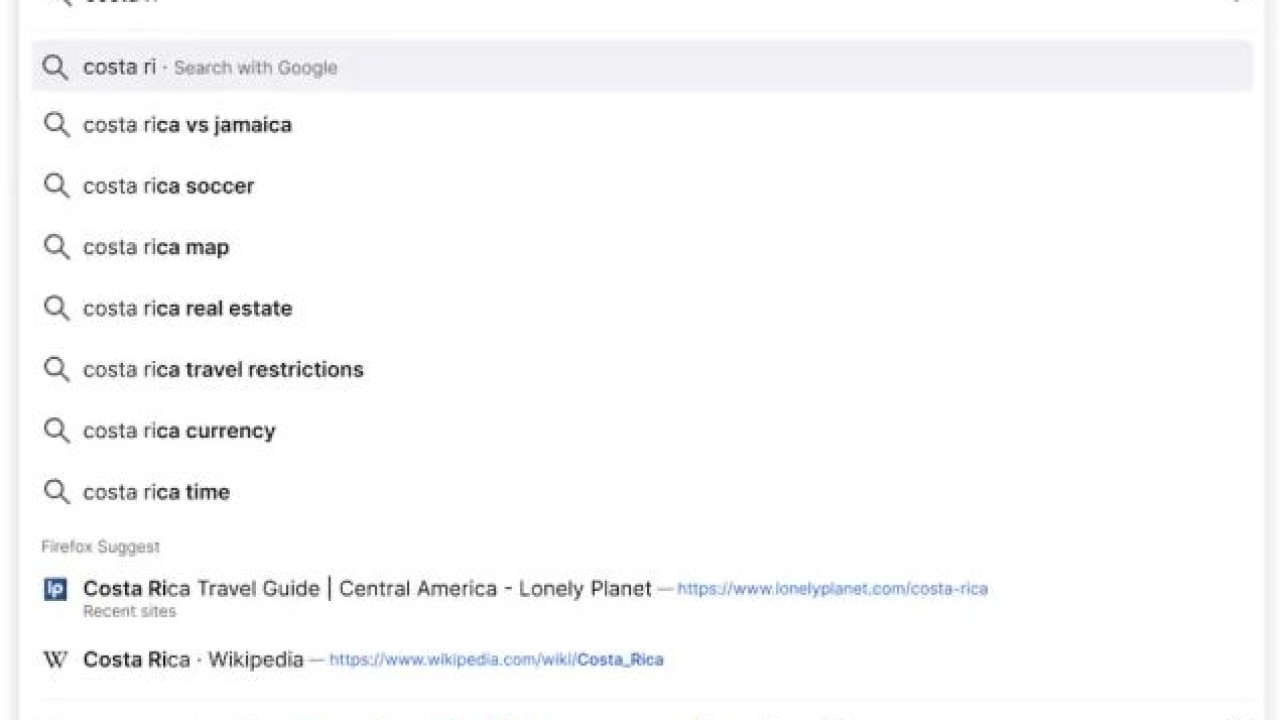Viewport: 1280px width, 720px height.
Task: Click the wikipedia.com/wiki/Costa_Rica URL
Action: pos(496,660)
